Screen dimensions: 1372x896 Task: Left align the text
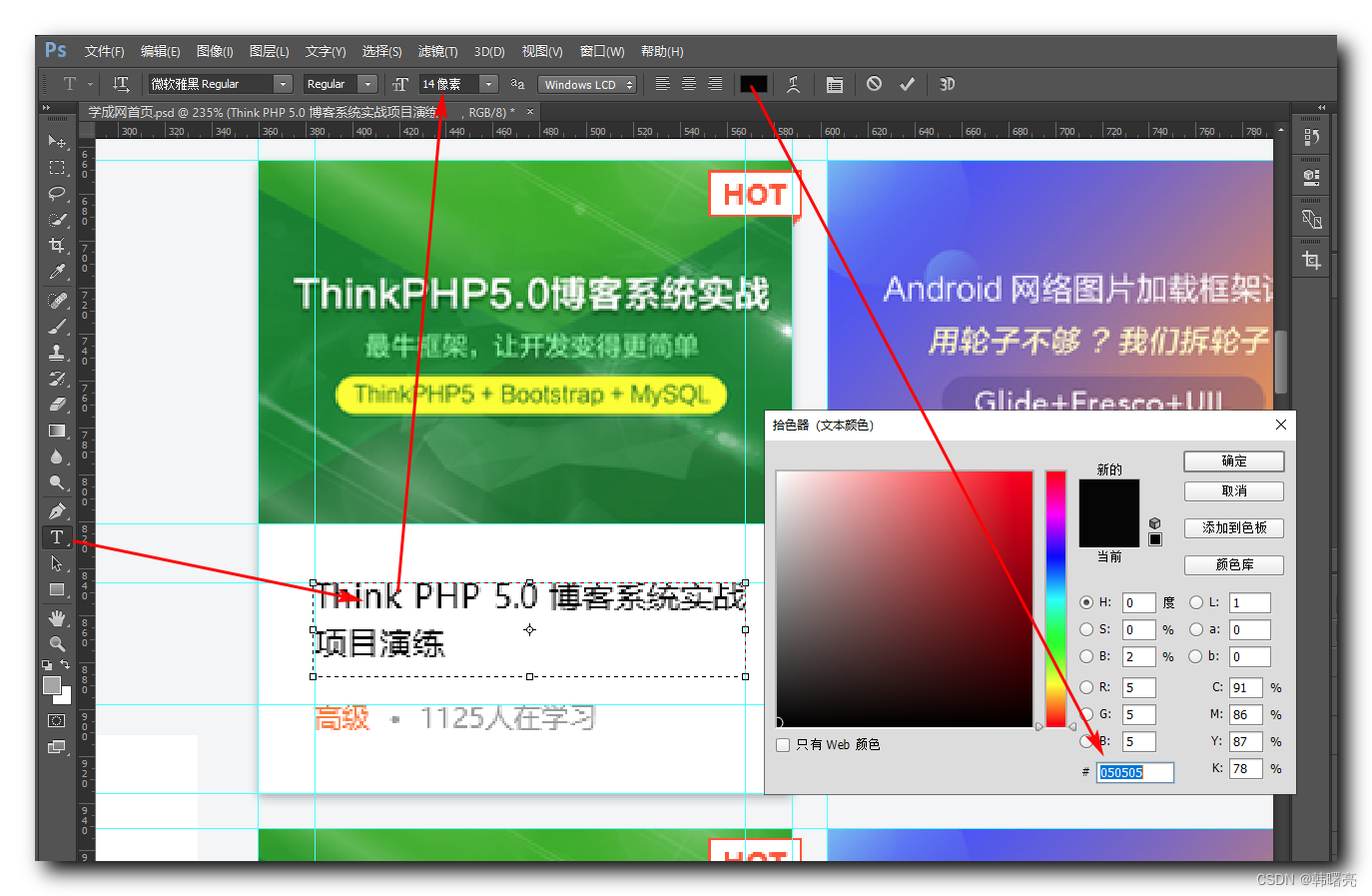662,84
